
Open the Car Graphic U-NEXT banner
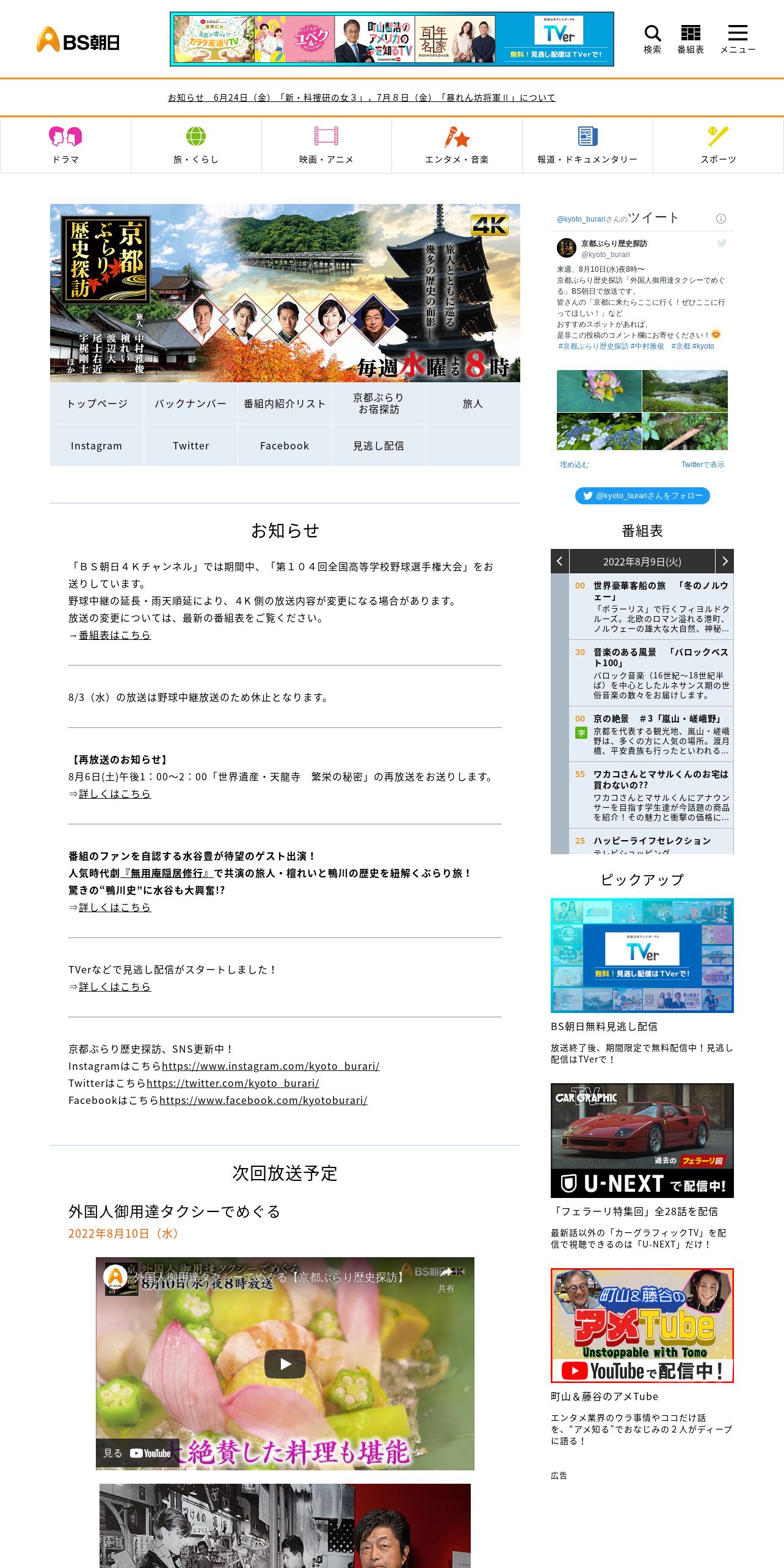[642, 1140]
